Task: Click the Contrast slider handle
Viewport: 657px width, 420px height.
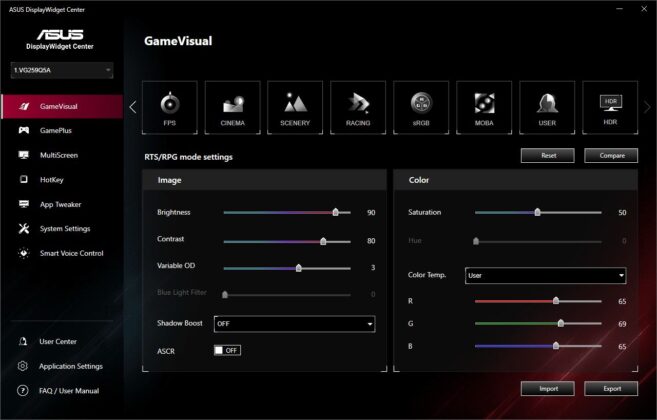Action: point(323,241)
